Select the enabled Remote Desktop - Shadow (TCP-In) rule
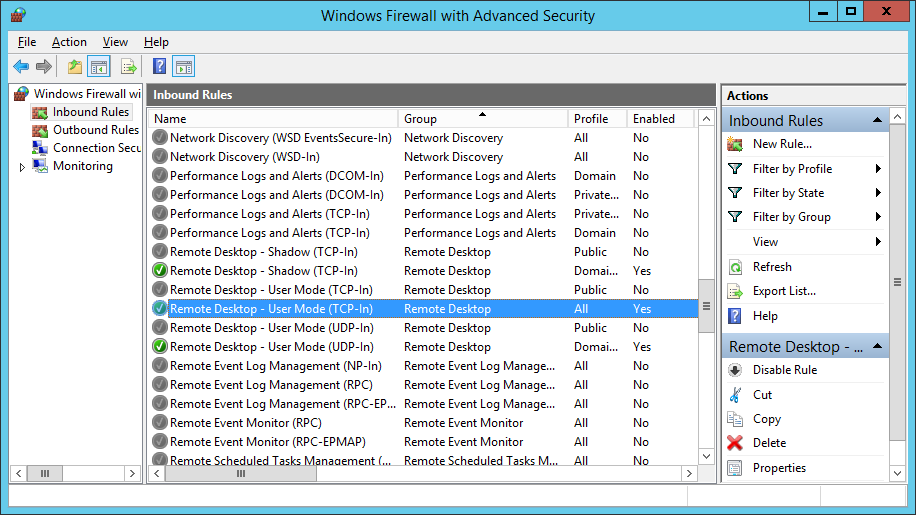This screenshot has height=515, width=916. (263, 271)
